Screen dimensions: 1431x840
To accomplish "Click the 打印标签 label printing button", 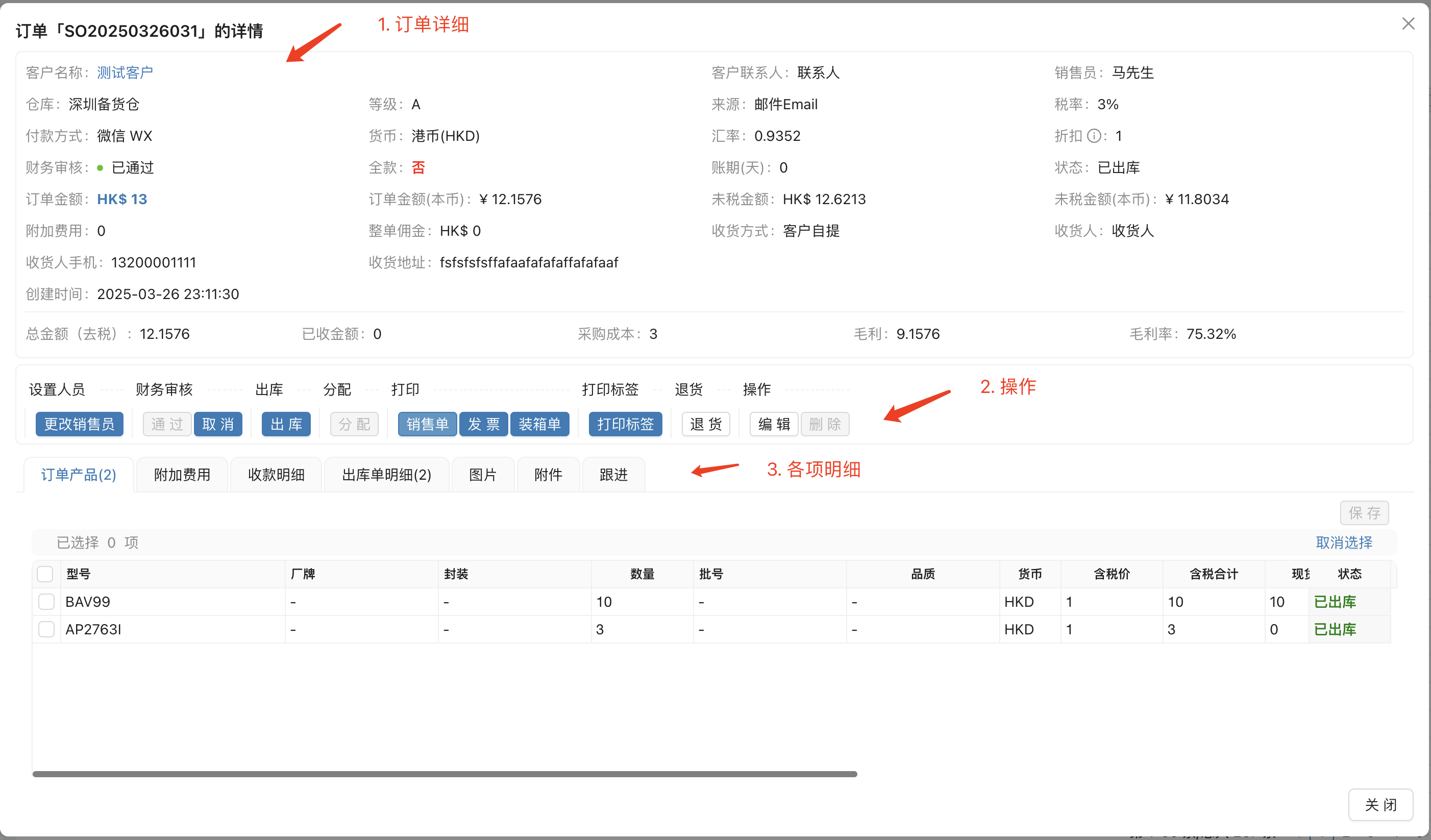I will pyautogui.click(x=625, y=424).
